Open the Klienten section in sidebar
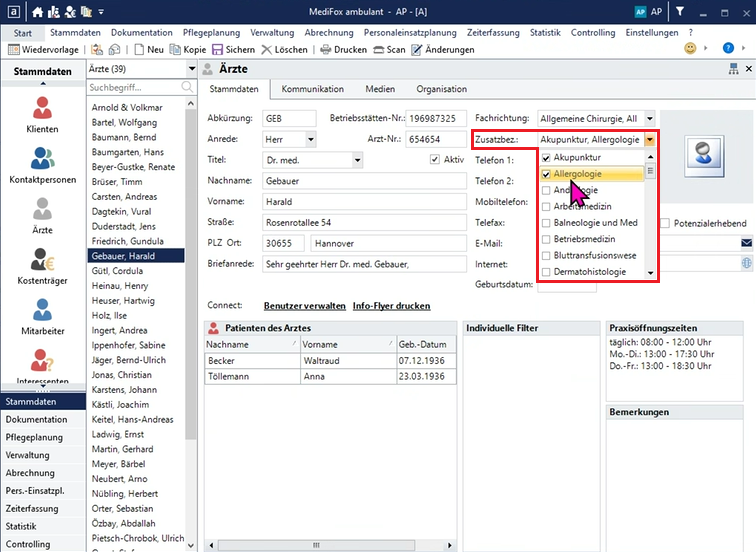This screenshot has height=552, width=756. point(42,108)
